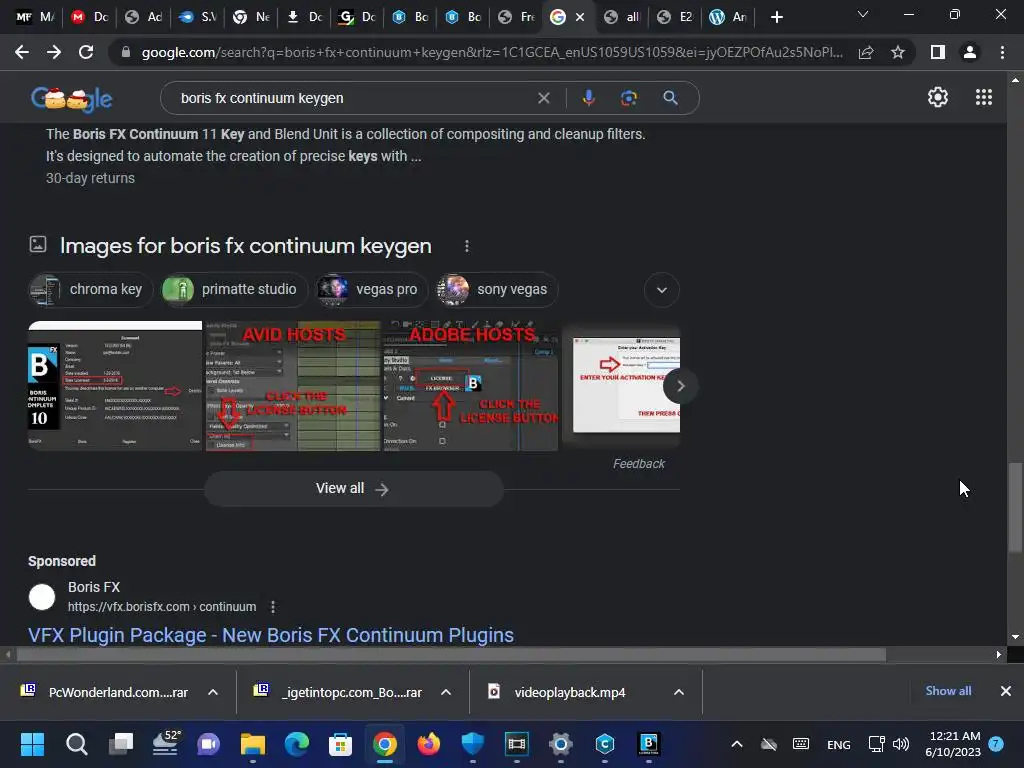Click the horizontal page scrollbar

pos(451,654)
